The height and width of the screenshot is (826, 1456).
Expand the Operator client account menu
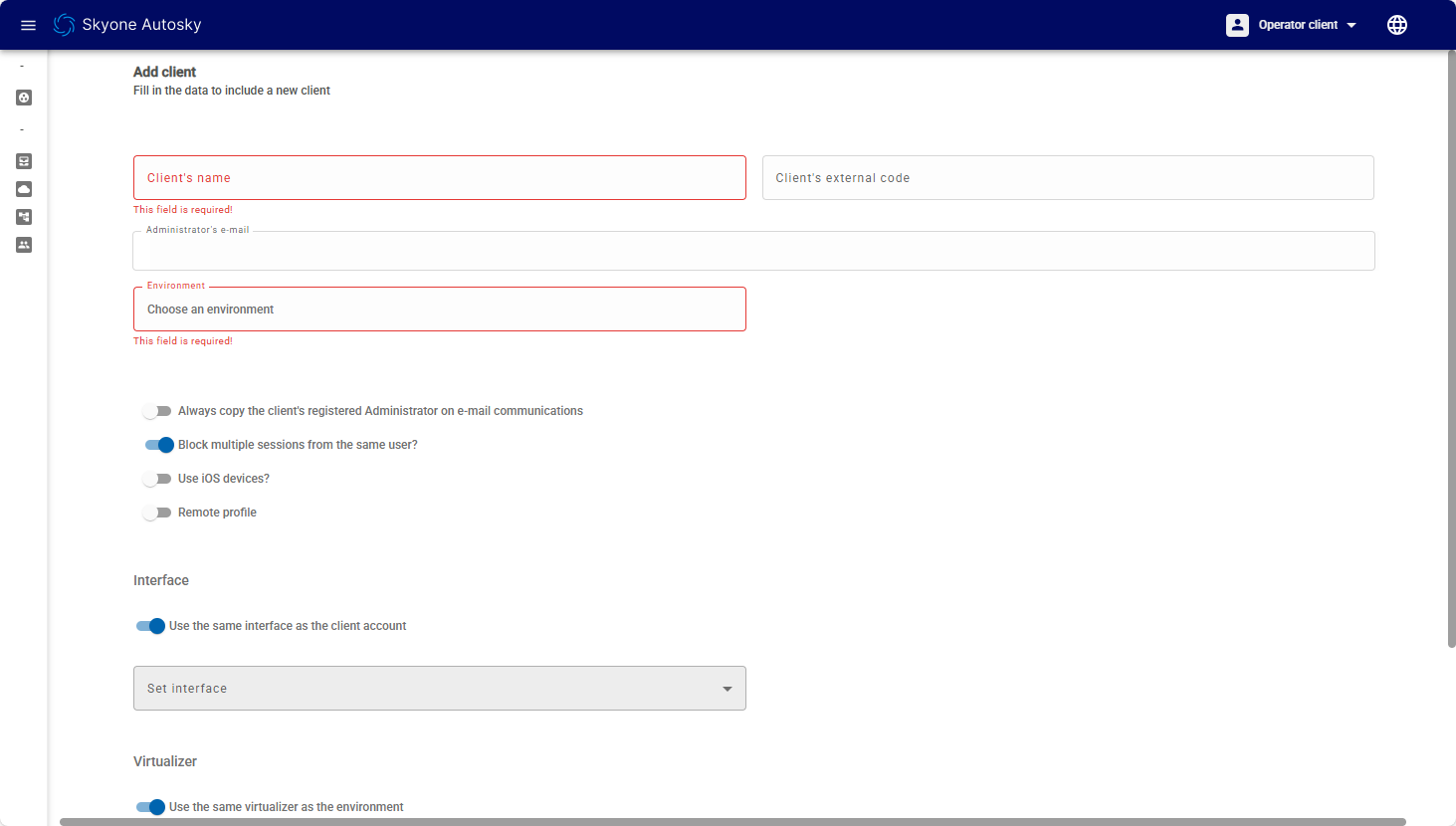[x=1351, y=25]
